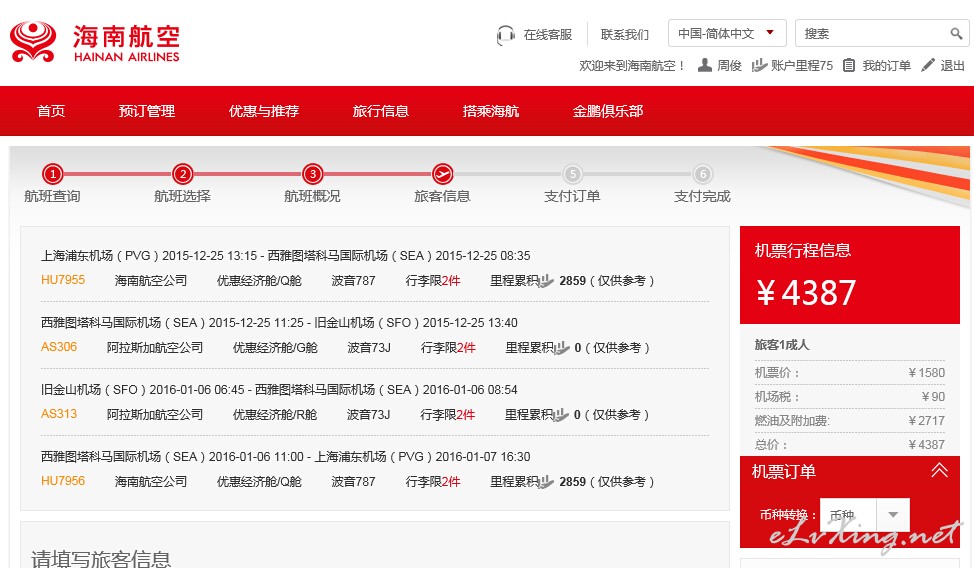Open the 搭乘海航 menu
This screenshot has width=974, height=568.
coord(491,111)
